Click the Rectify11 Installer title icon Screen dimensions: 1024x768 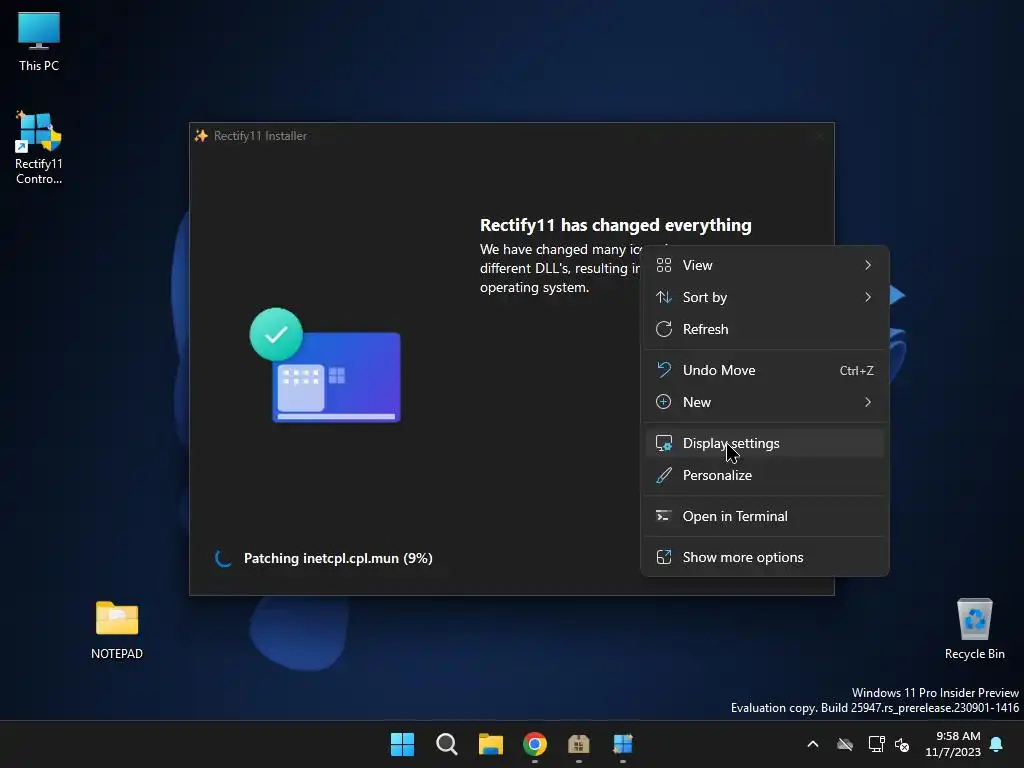click(x=201, y=136)
